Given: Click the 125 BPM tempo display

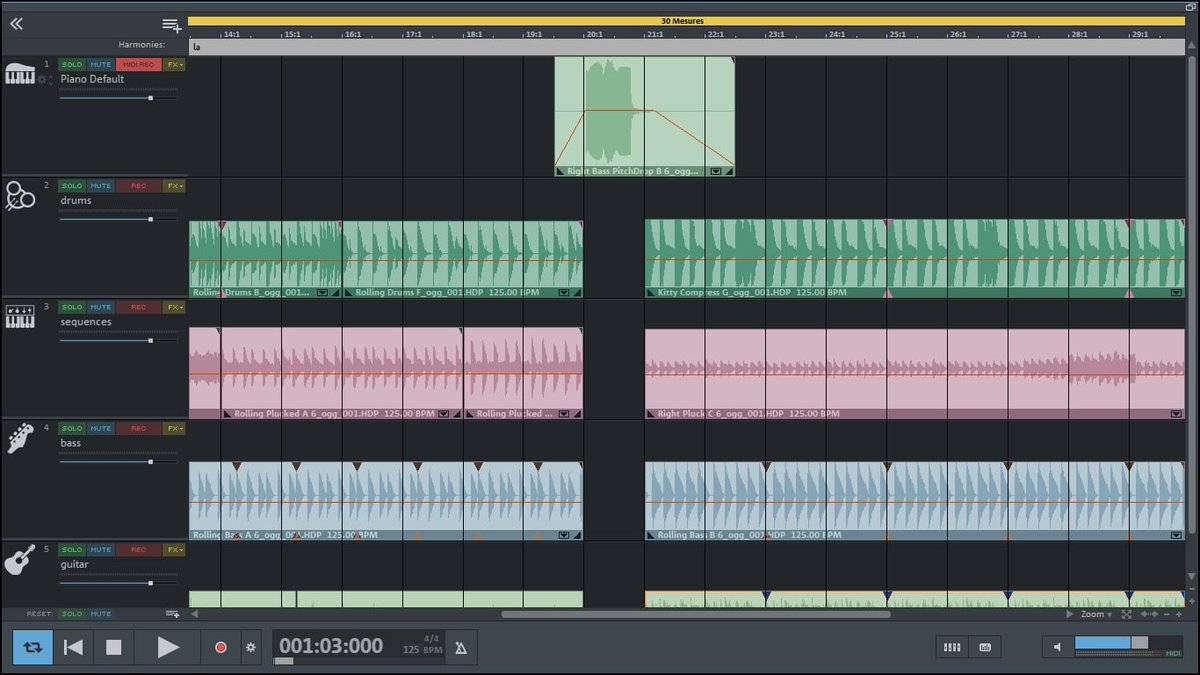Looking at the screenshot, I should tap(424, 650).
